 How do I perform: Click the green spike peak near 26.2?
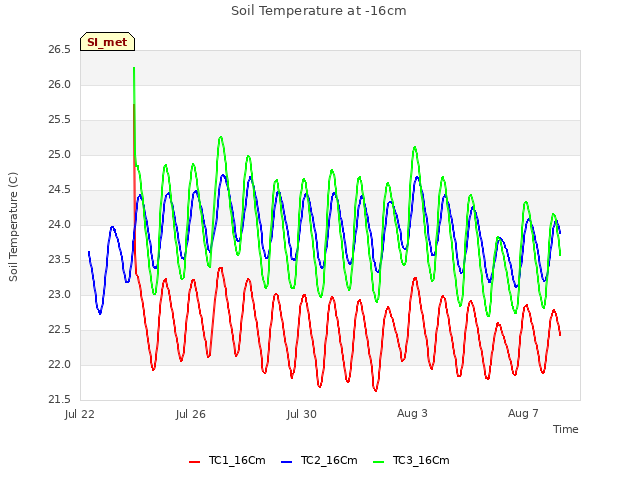click(x=134, y=68)
